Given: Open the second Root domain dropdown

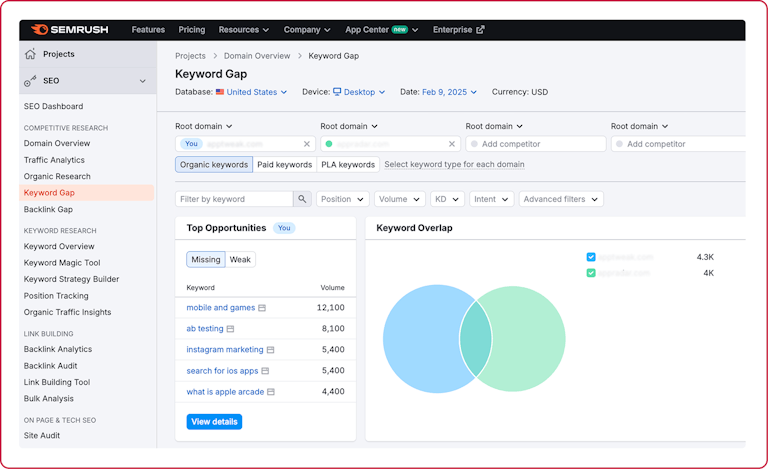Looking at the screenshot, I should (x=349, y=126).
